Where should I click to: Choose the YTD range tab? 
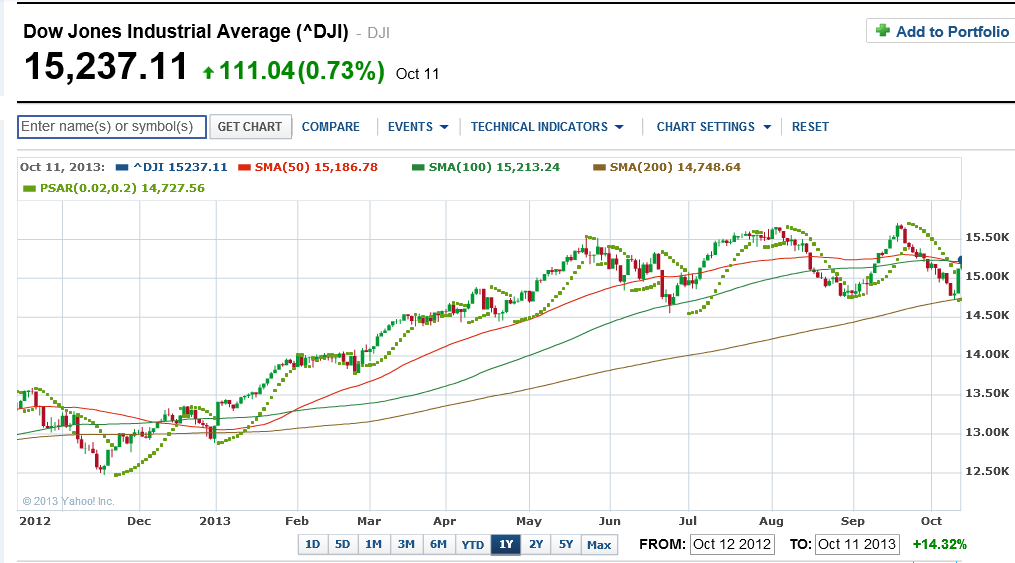pos(473,544)
